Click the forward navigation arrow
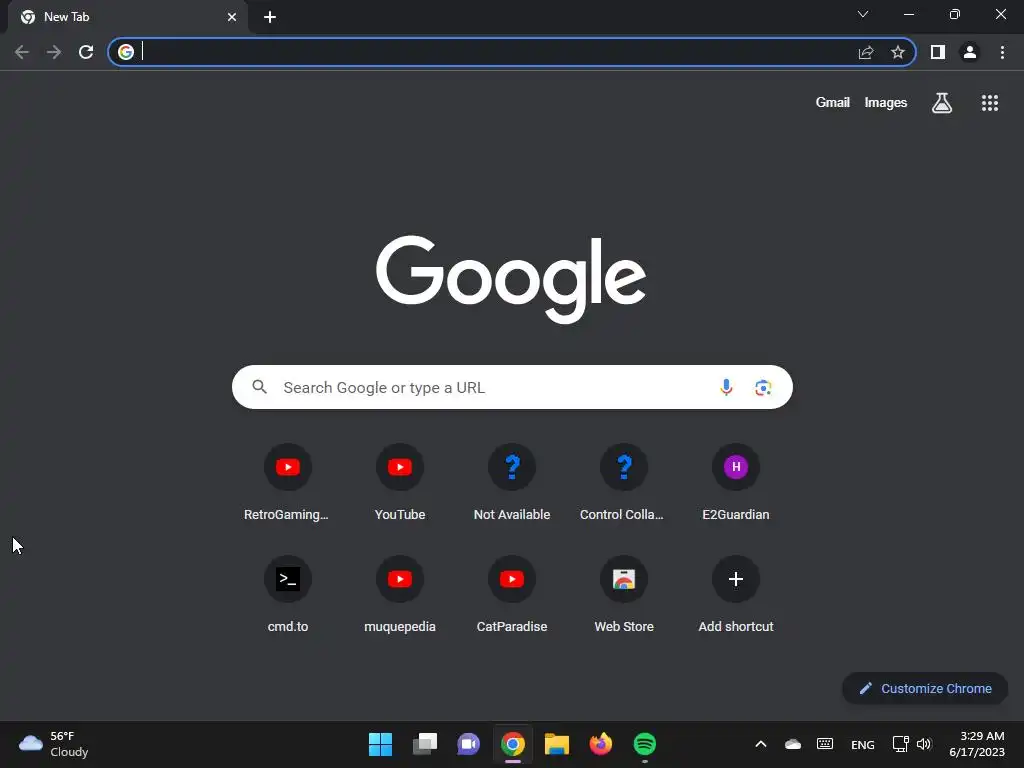 click(54, 52)
